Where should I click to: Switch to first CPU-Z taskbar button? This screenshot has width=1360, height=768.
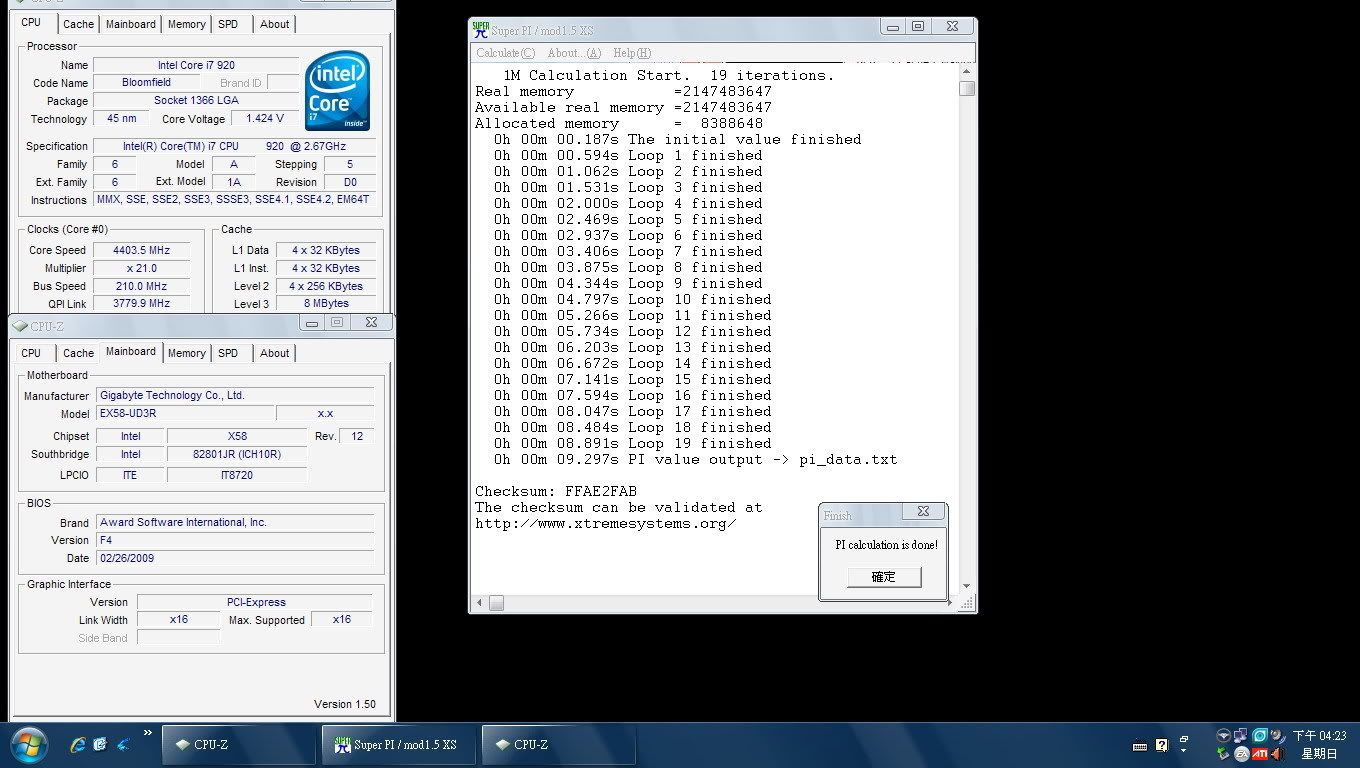coord(239,745)
